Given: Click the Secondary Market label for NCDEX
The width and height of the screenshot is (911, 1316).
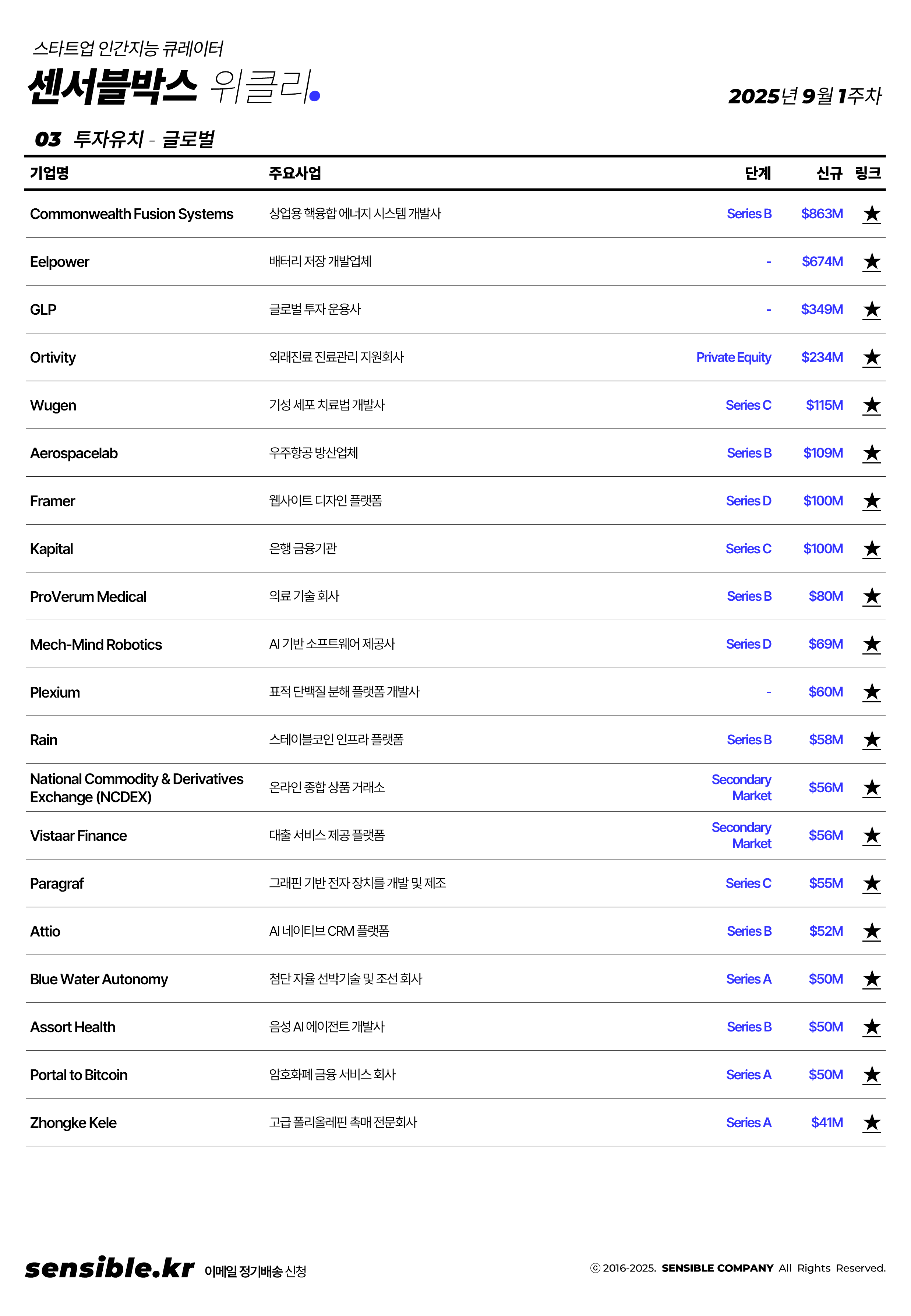Looking at the screenshot, I should tap(741, 787).
